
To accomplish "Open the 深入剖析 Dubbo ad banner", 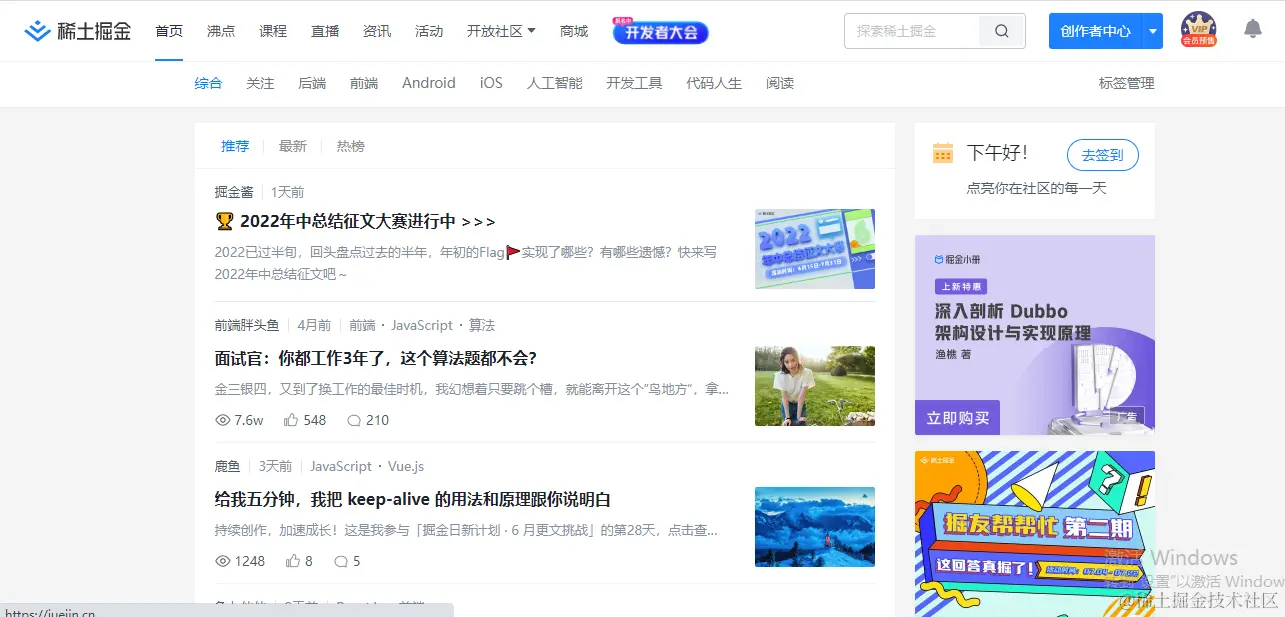I will [x=1035, y=335].
